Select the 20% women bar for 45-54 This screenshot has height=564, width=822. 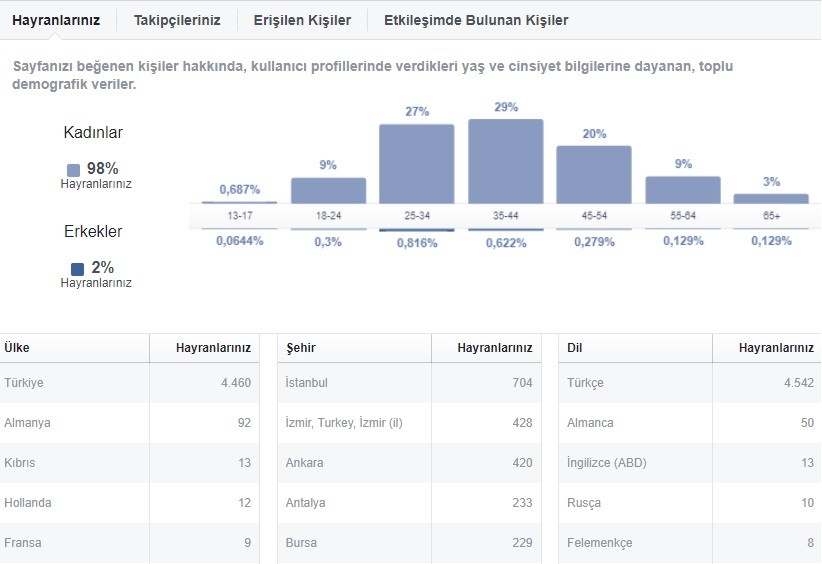coord(594,175)
